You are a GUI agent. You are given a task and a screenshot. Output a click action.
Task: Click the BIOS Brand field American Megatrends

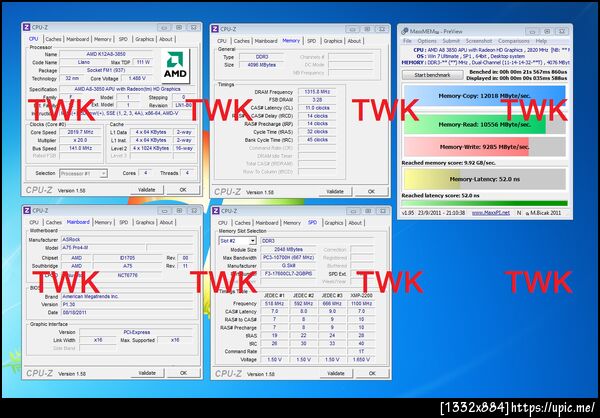click(127, 296)
